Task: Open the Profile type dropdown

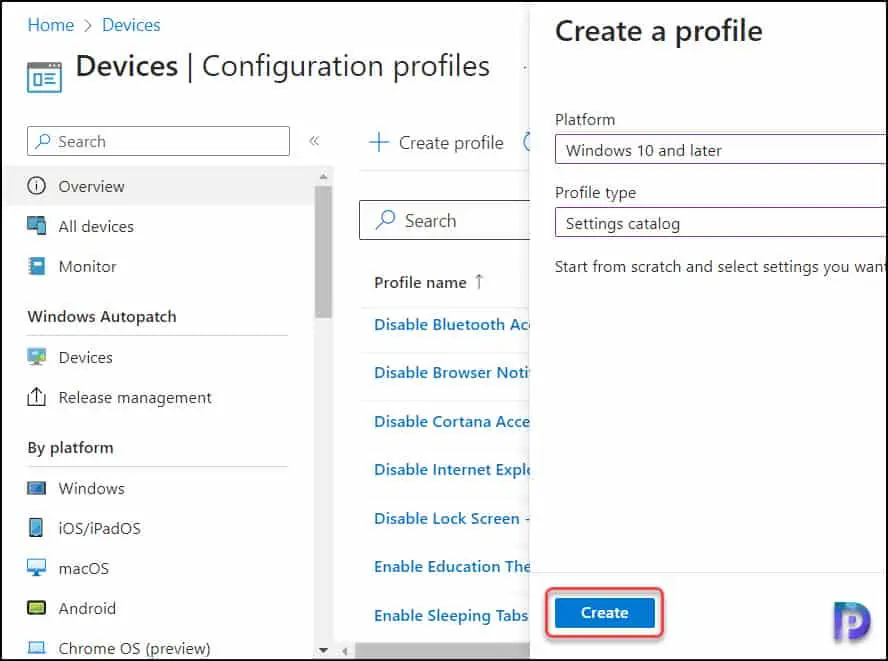Action: point(721,223)
